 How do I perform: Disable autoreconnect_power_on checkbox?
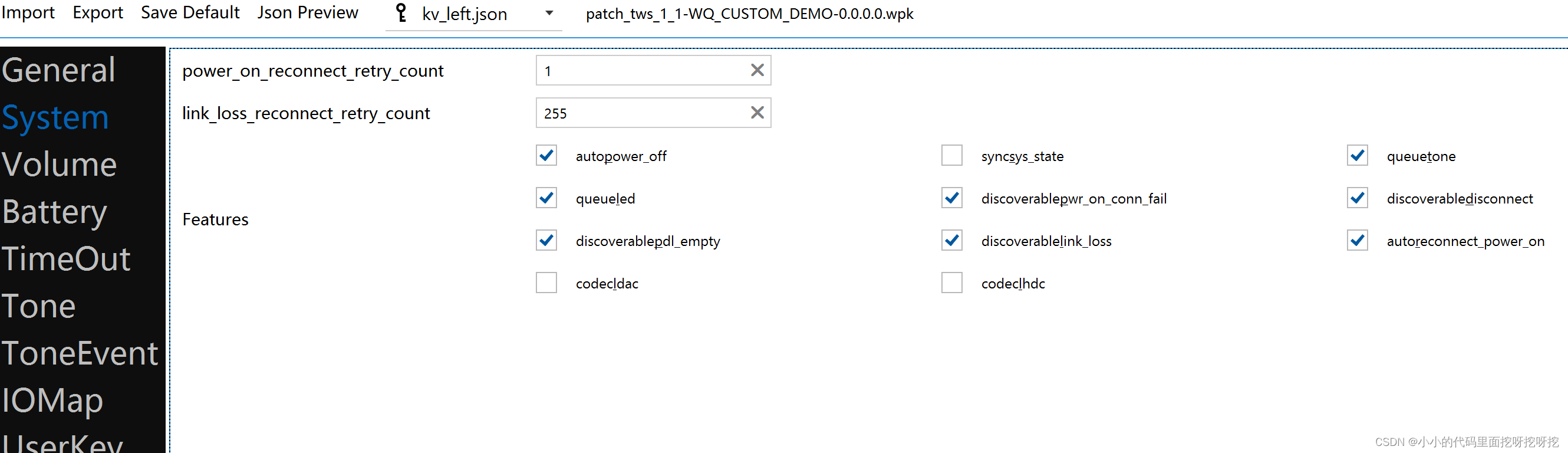tap(1357, 241)
